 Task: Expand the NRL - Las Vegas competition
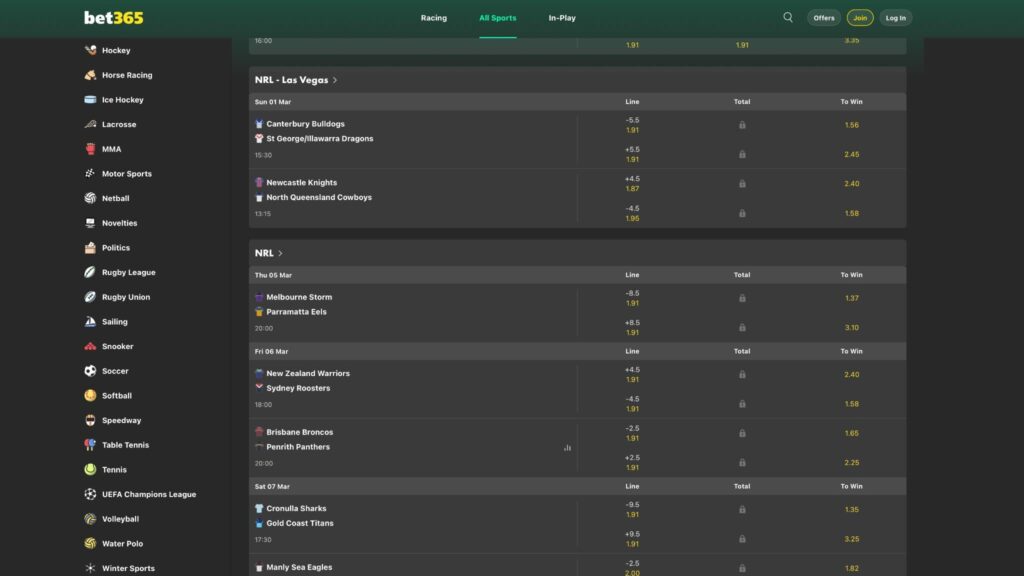coord(296,80)
